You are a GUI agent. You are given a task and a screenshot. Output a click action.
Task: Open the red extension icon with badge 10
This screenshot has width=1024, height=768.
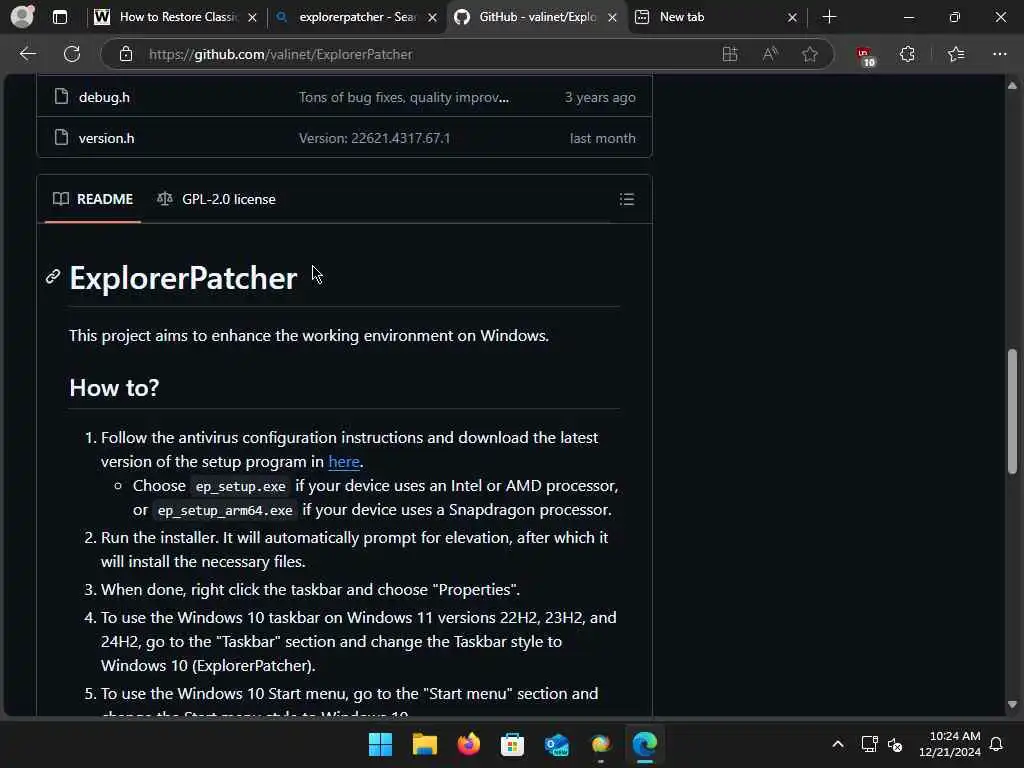point(865,56)
